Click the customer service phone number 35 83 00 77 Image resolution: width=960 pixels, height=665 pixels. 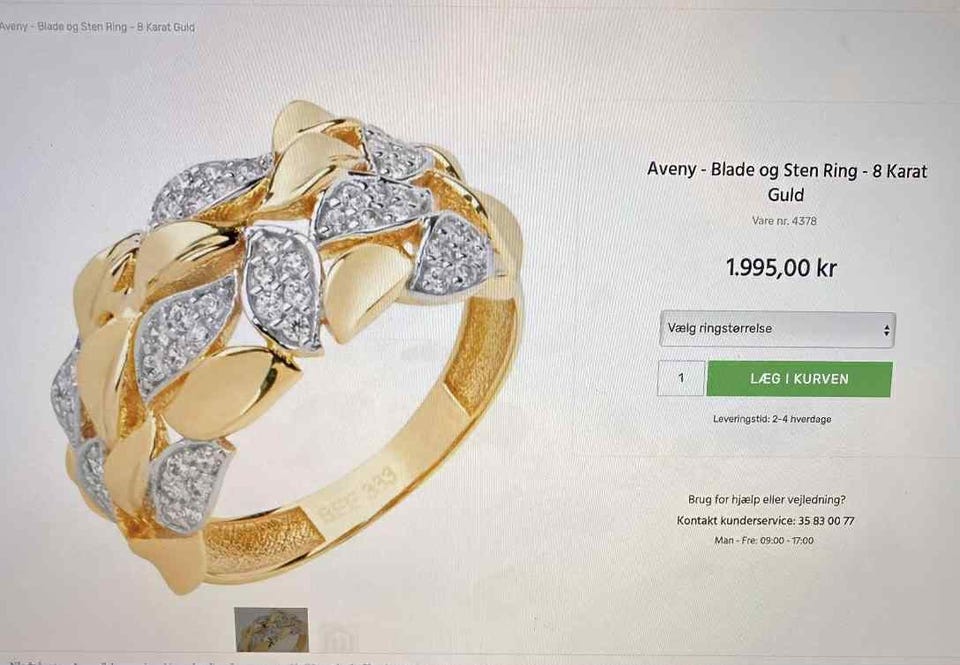pos(827,521)
